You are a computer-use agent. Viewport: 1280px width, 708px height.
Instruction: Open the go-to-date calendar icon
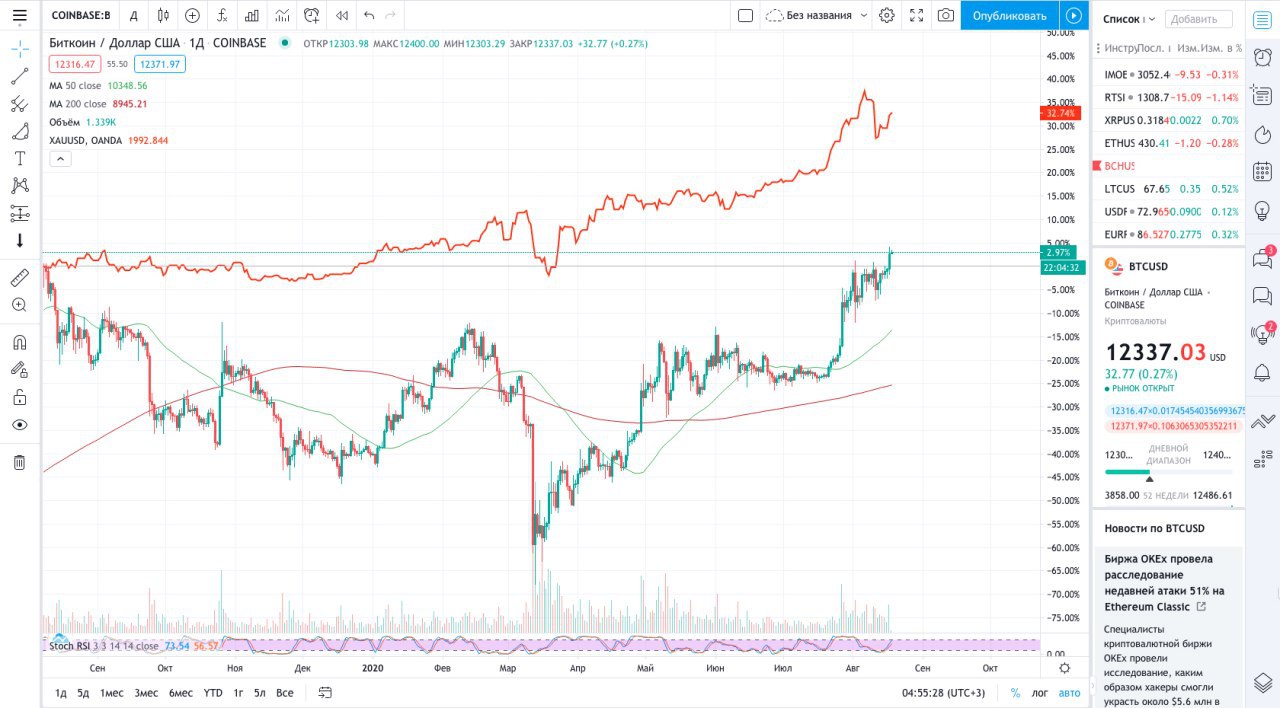[325, 692]
